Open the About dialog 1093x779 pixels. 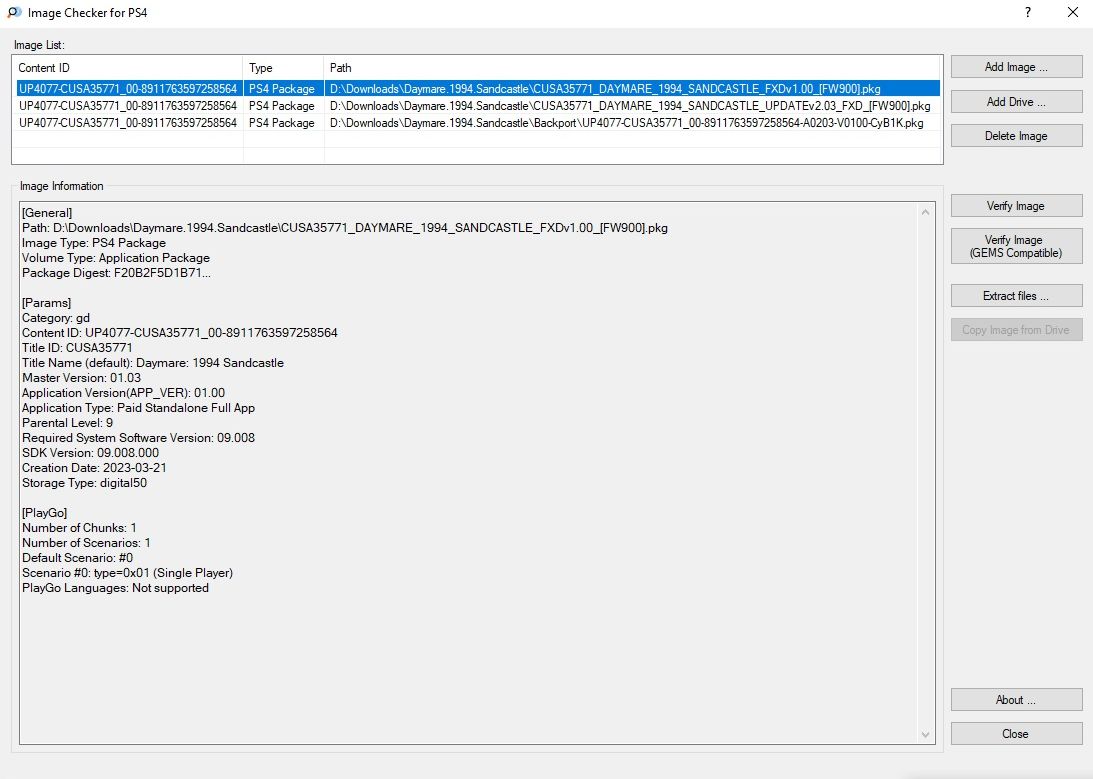coord(1016,700)
